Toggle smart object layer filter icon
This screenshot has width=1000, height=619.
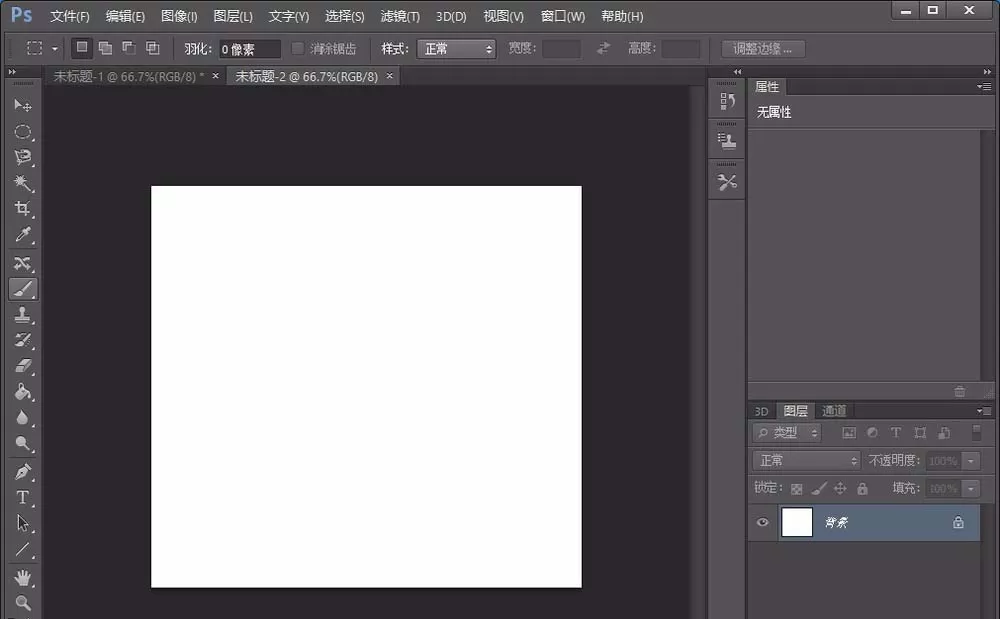click(x=945, y=433)
